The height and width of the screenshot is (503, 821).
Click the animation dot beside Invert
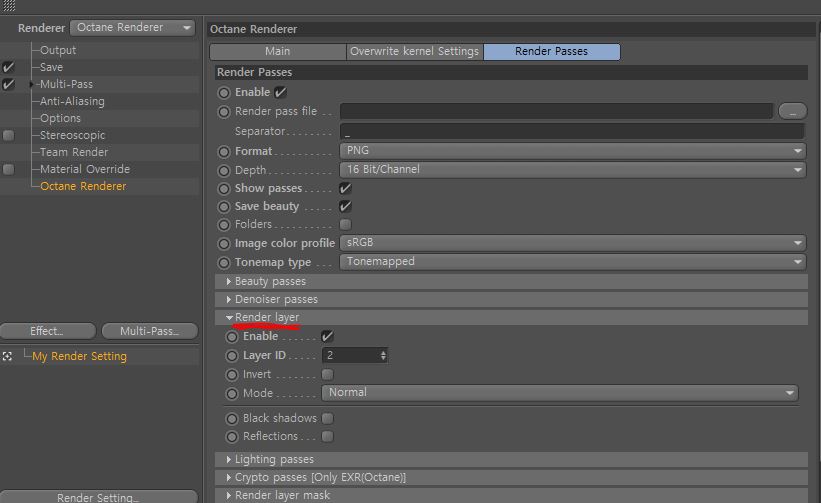pos(232,375)
